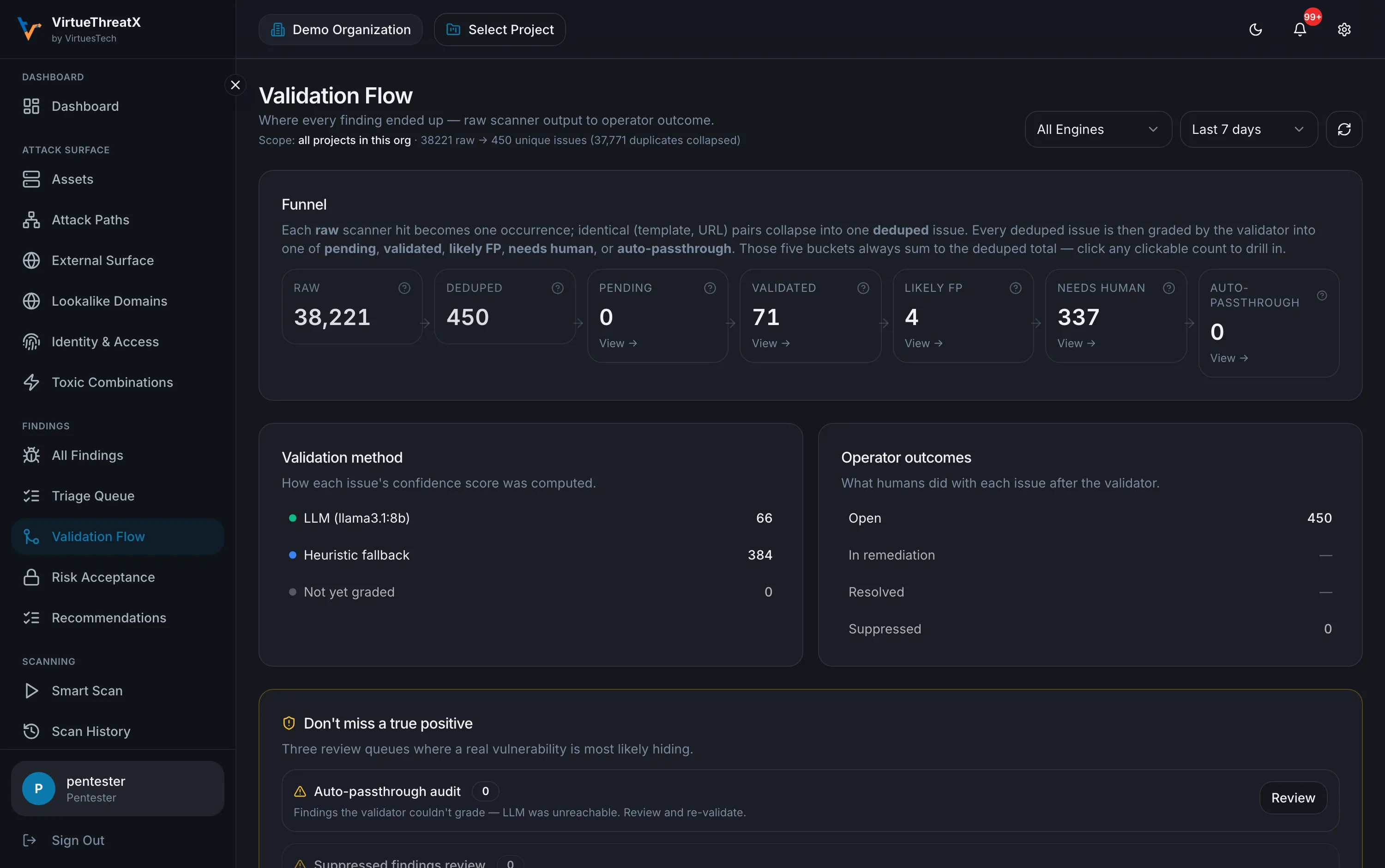
Task: Click the All Findings bug icon
Action: 31,455
